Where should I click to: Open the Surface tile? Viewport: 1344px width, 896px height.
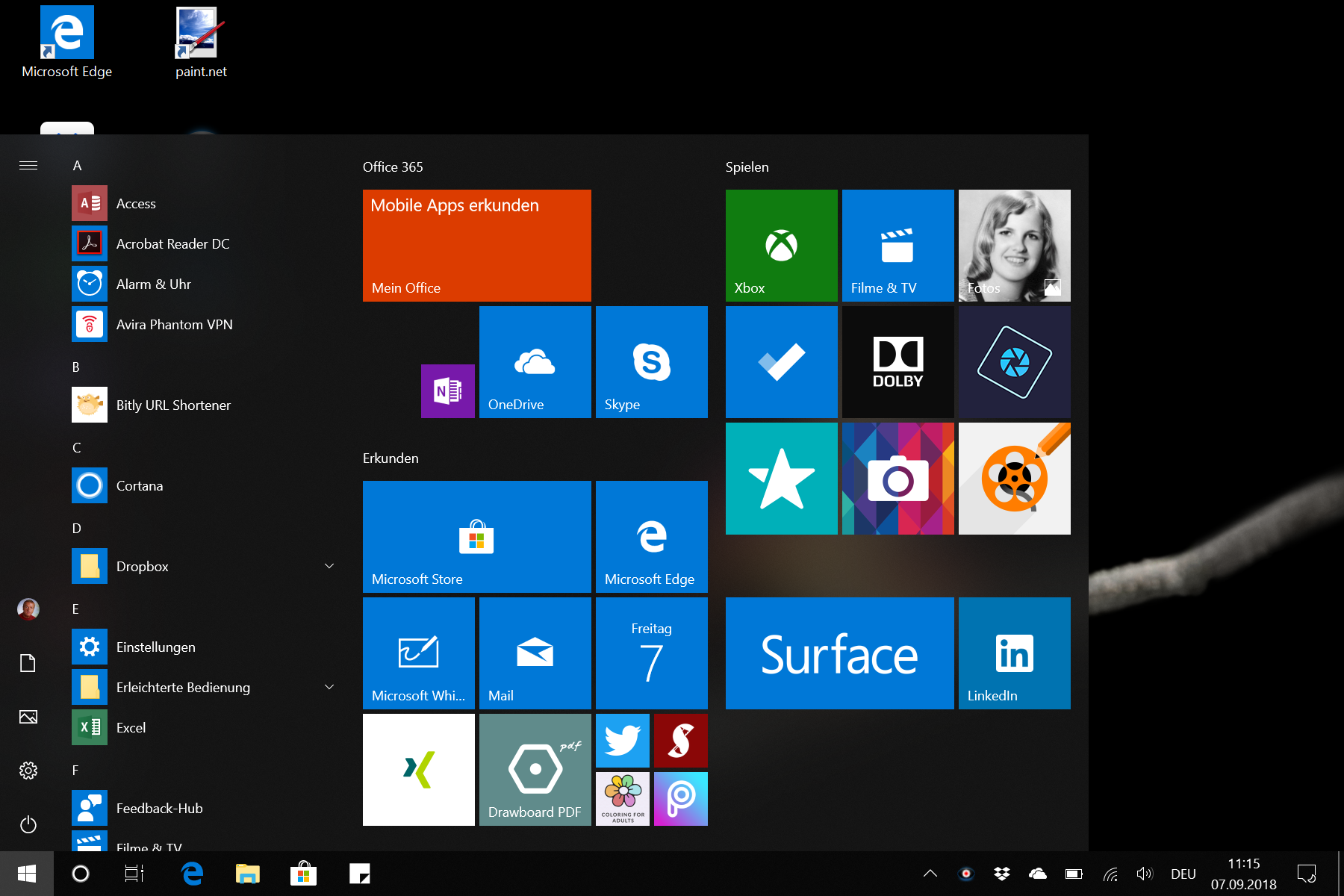coord(840,653)
